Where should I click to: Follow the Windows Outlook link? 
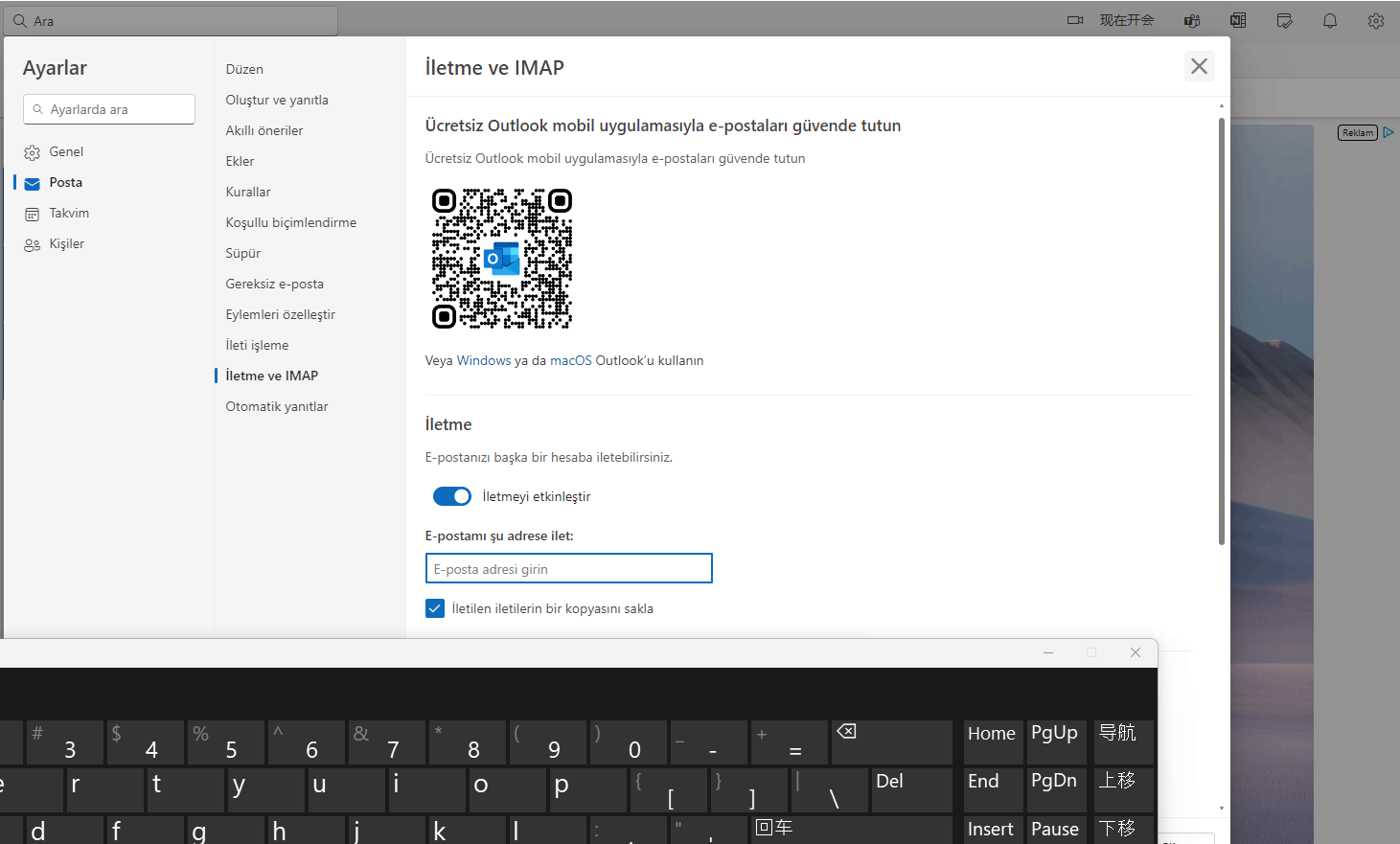click(484, 360)
